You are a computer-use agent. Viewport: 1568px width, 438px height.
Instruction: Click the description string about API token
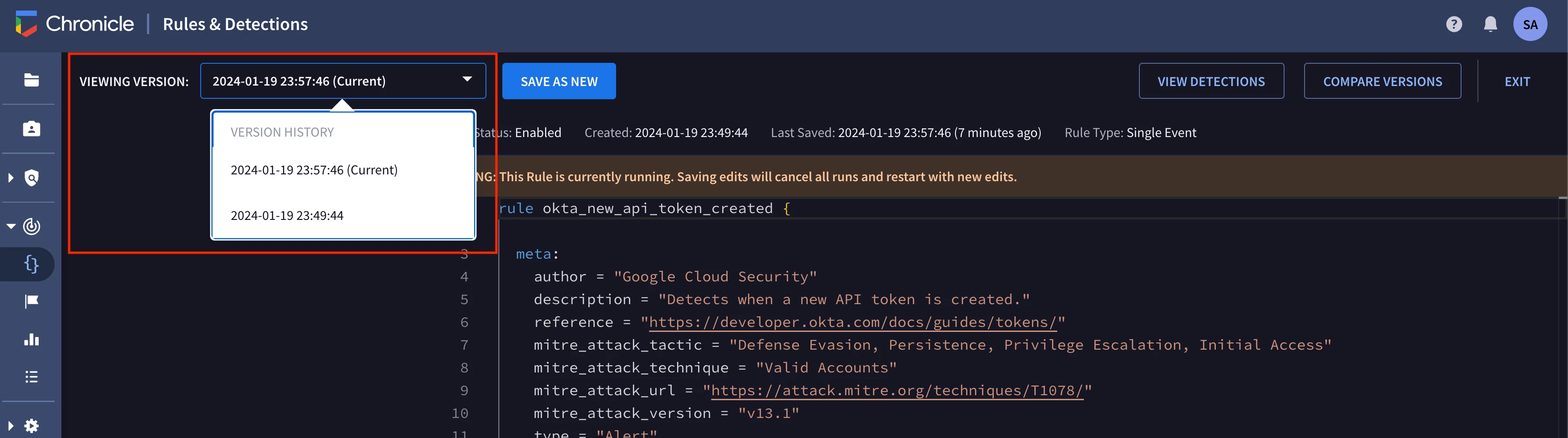click(x=844, y=300)
